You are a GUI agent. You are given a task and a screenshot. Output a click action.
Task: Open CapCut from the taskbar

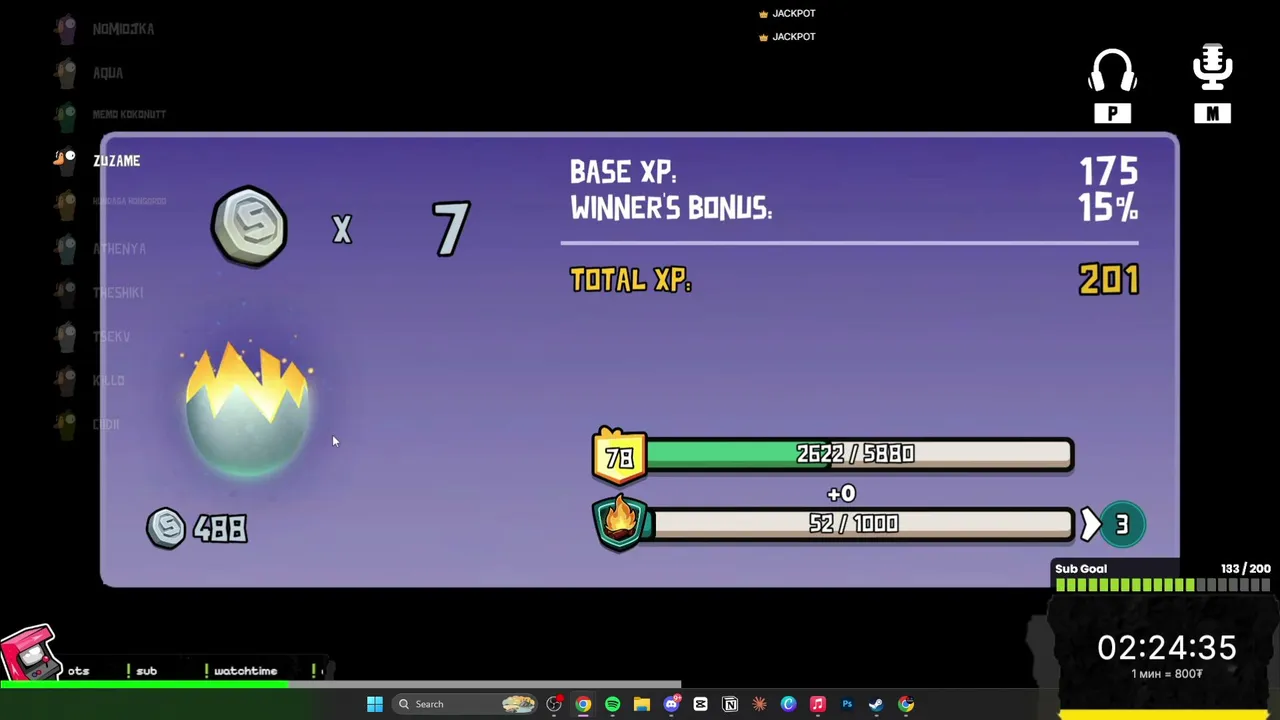point(700,704)
